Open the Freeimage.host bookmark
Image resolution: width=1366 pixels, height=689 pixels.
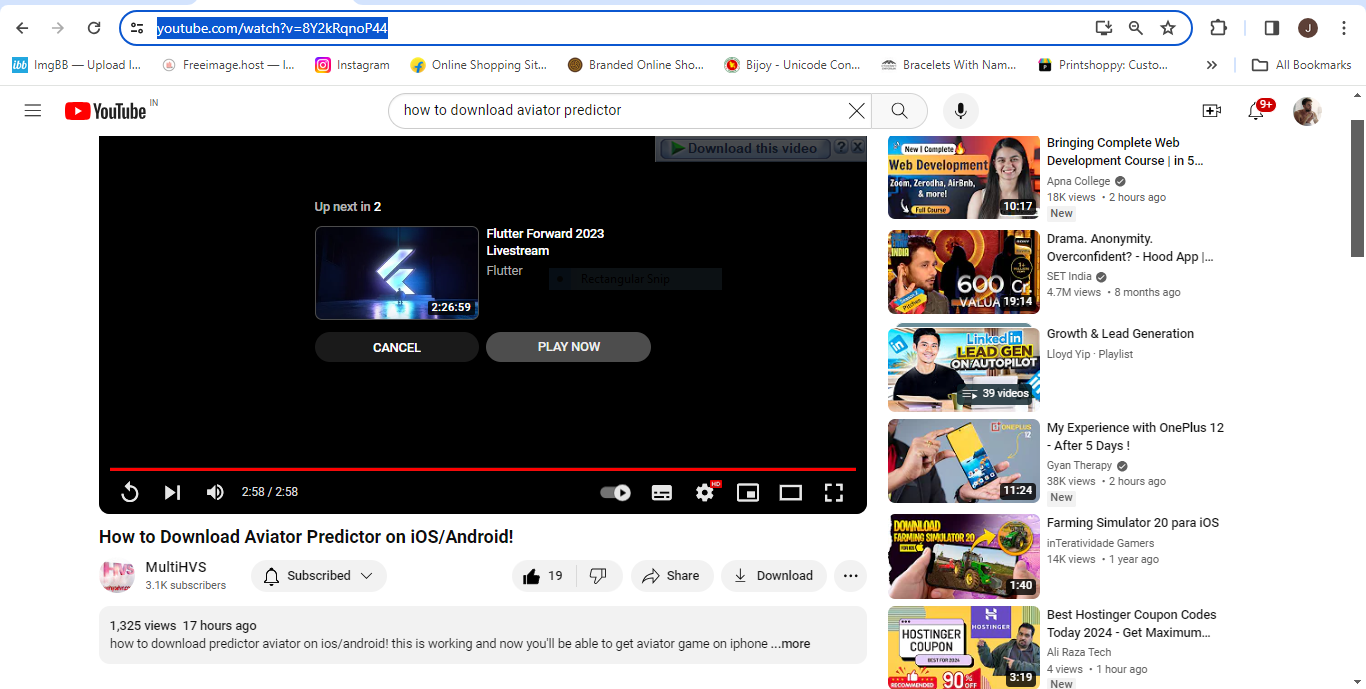[227, 65]
